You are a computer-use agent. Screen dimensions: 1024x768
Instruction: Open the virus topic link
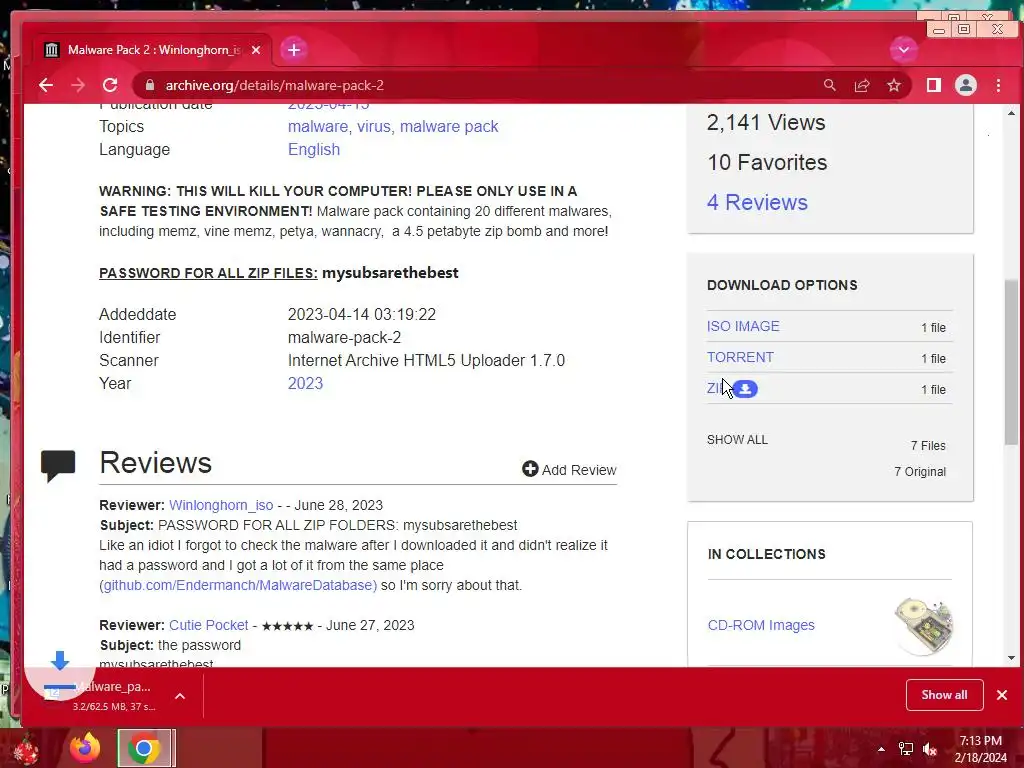tap(374, 127)
